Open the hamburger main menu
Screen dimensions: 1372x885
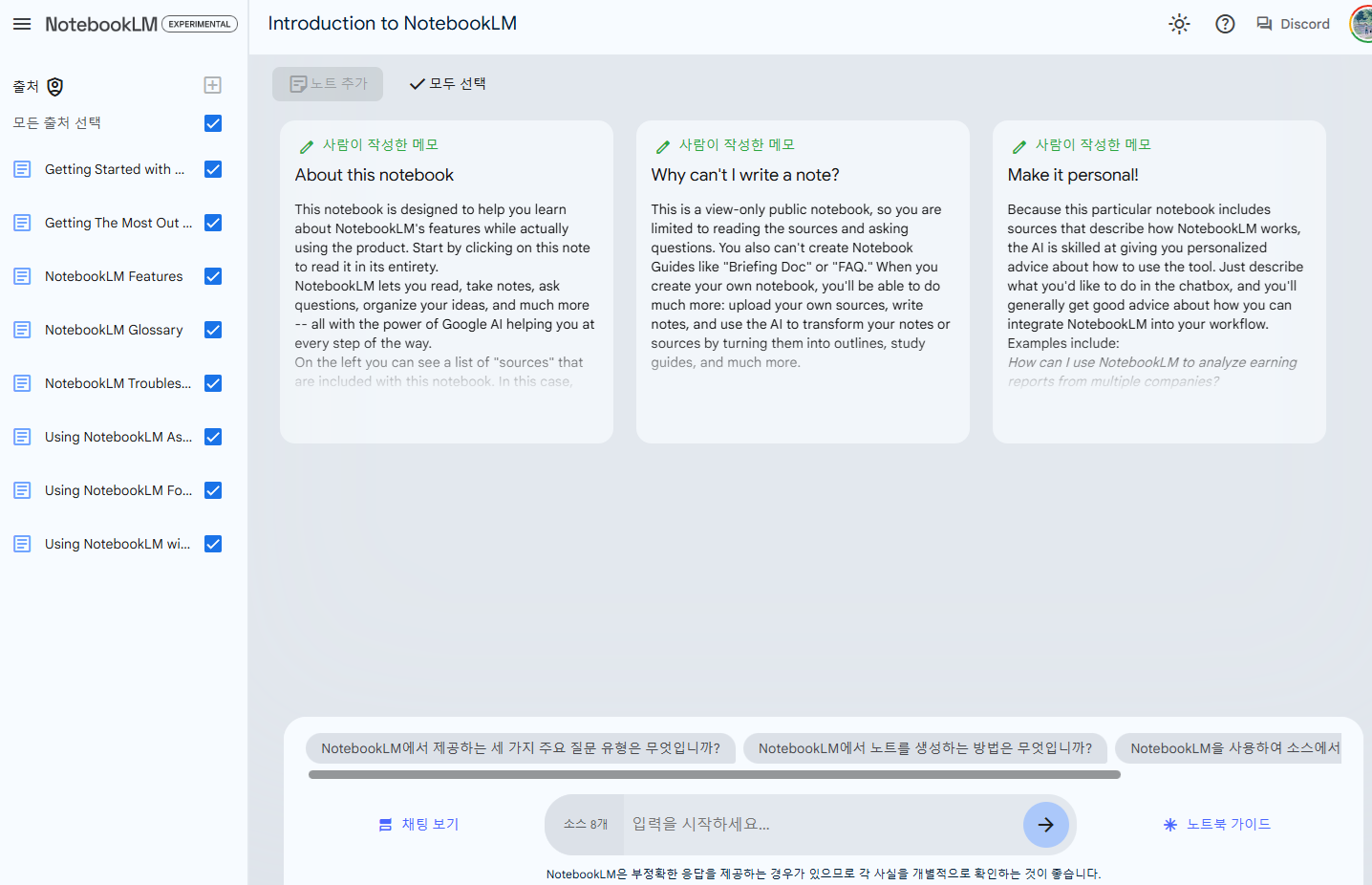coord(22,24)
